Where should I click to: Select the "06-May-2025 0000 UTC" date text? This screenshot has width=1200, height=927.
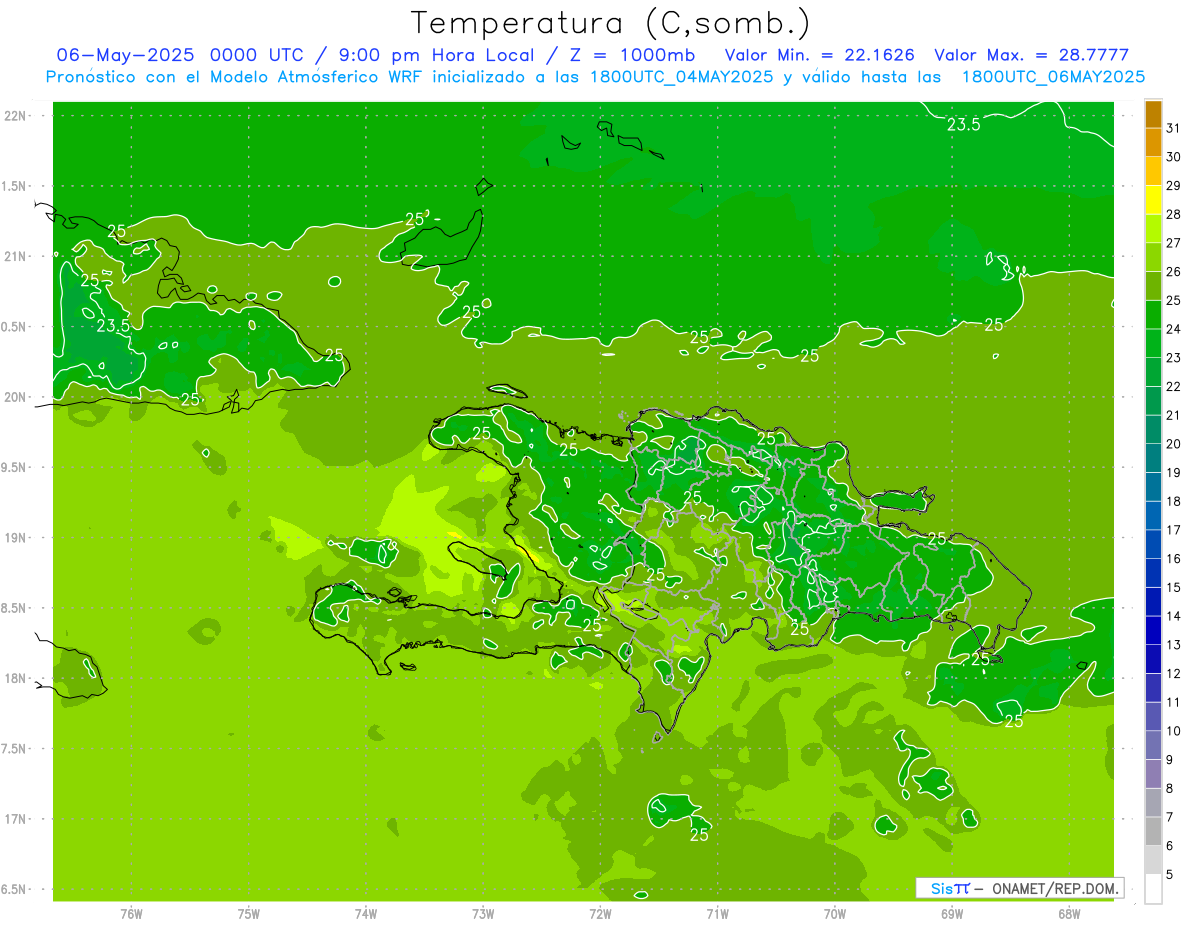pyautogui.click(x=180, y=54)
